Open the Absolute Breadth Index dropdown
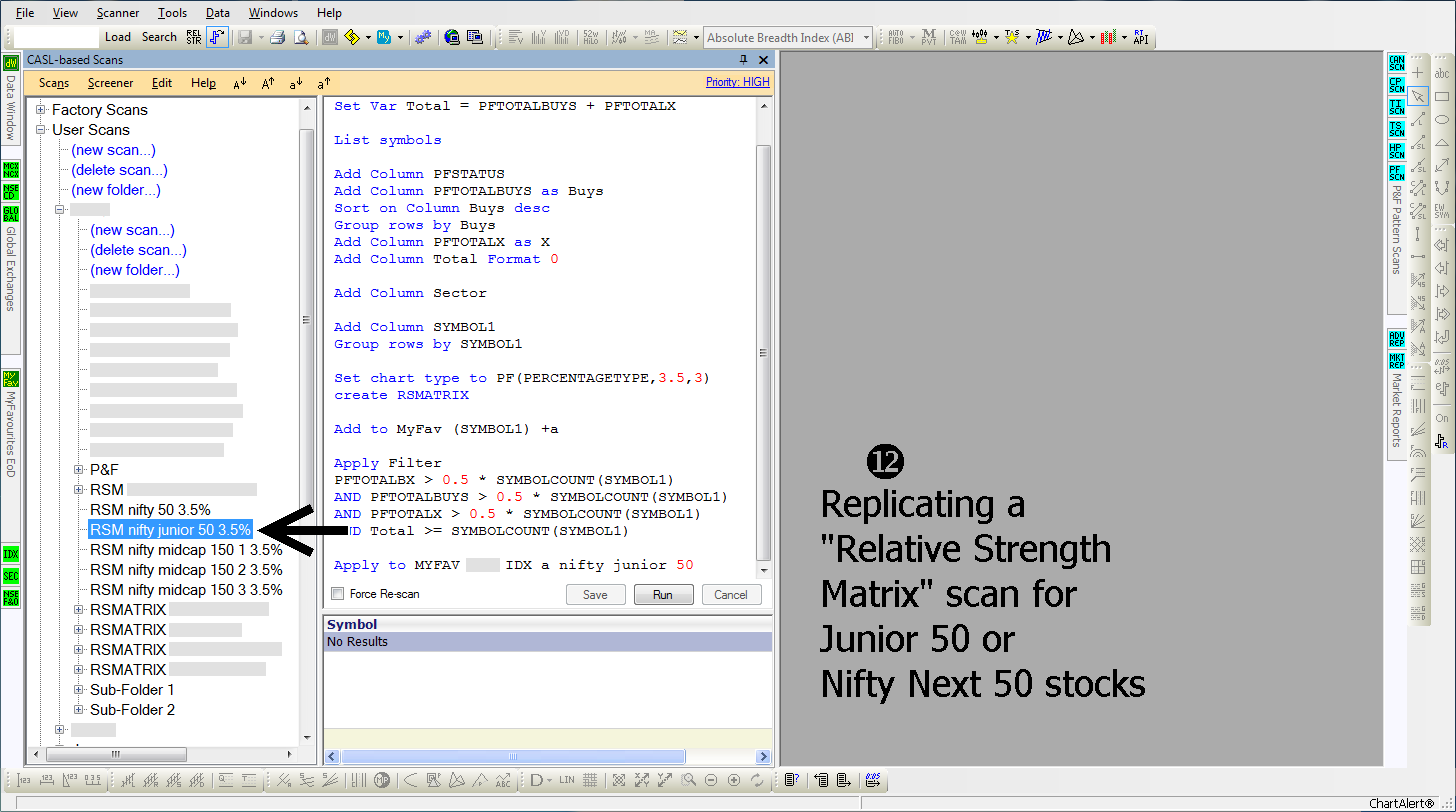Screen dimensions: 1456x812 click(866, 38)
